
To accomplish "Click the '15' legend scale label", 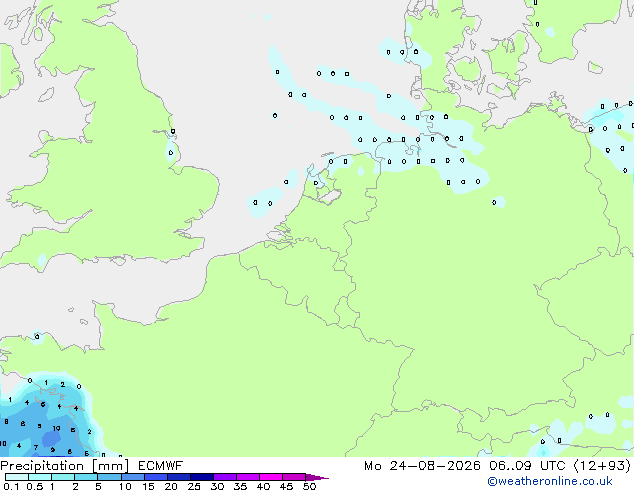I will (x=148, y=486).
